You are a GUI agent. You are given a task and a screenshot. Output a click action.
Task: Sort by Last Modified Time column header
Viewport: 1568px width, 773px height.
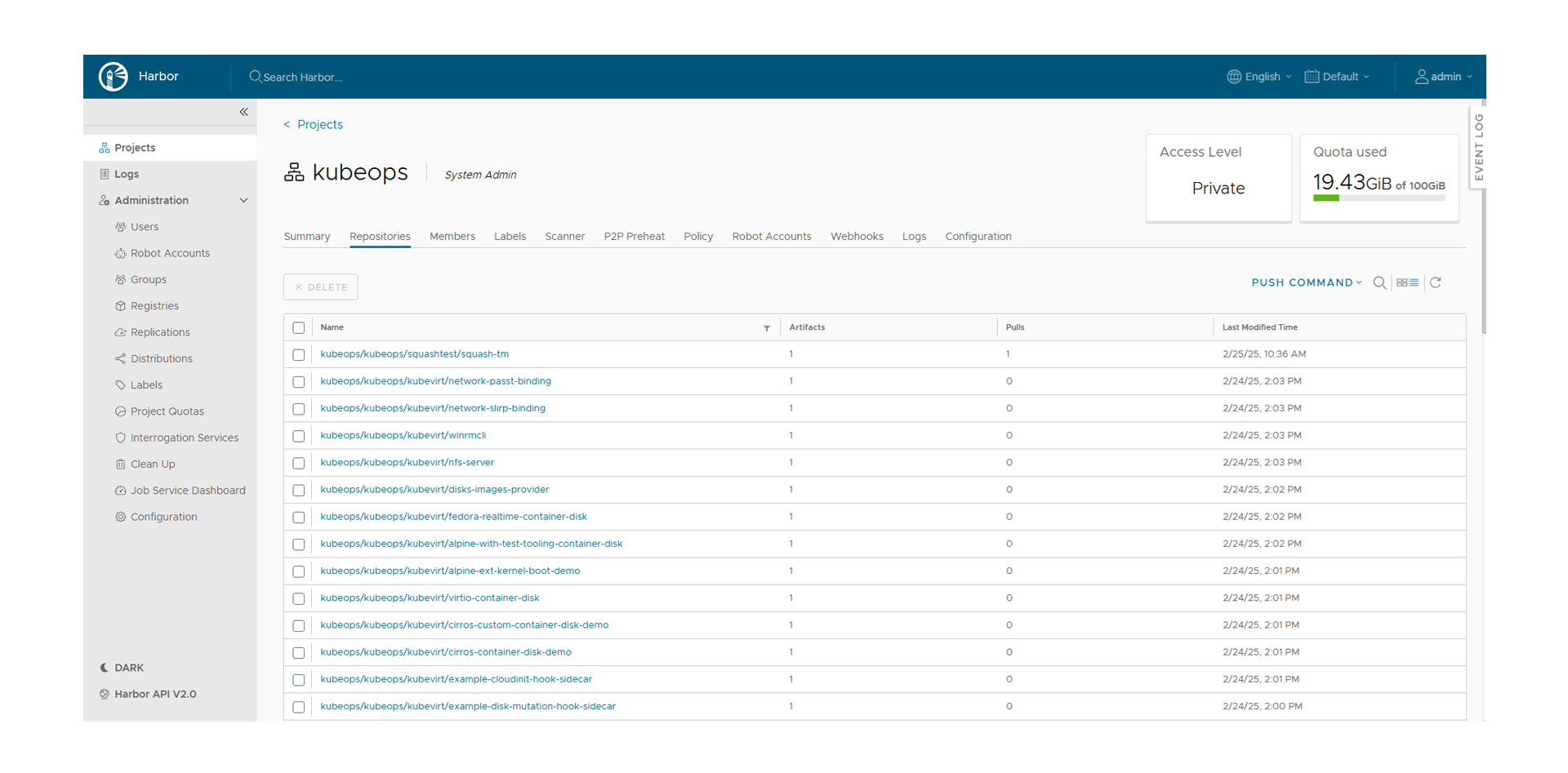point(1260,327)
